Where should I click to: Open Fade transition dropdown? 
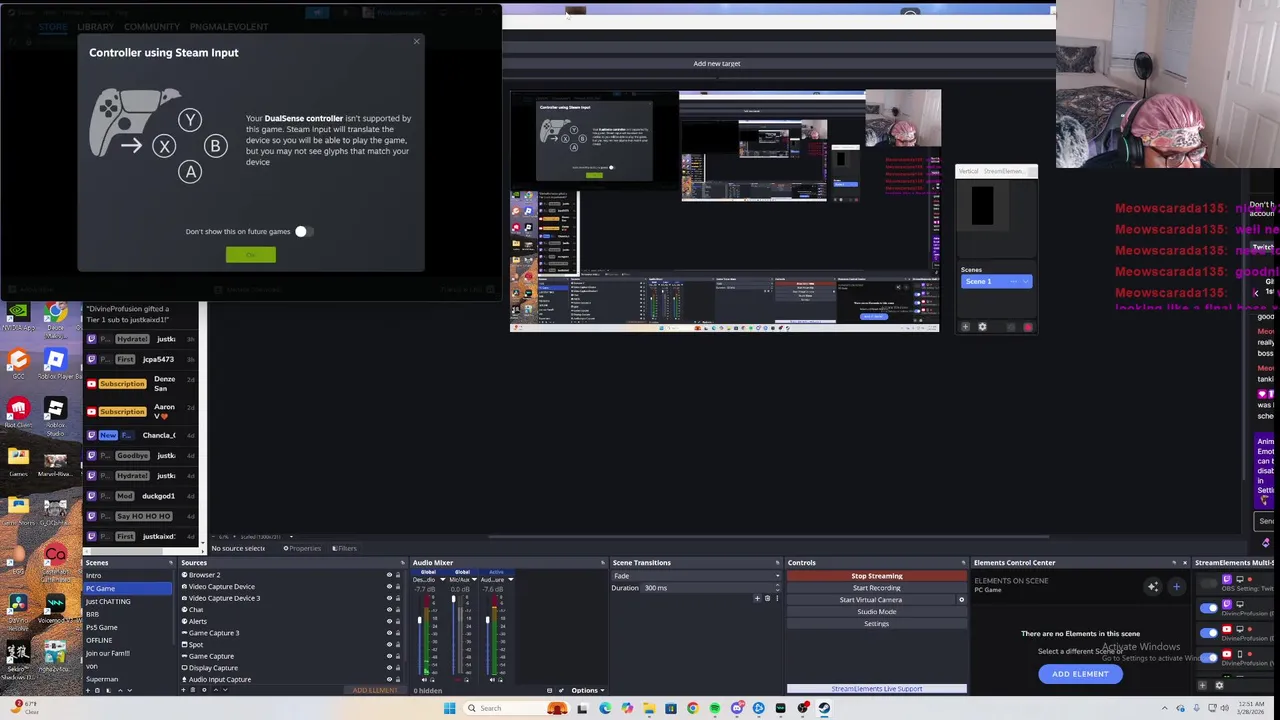pos(696,576)
